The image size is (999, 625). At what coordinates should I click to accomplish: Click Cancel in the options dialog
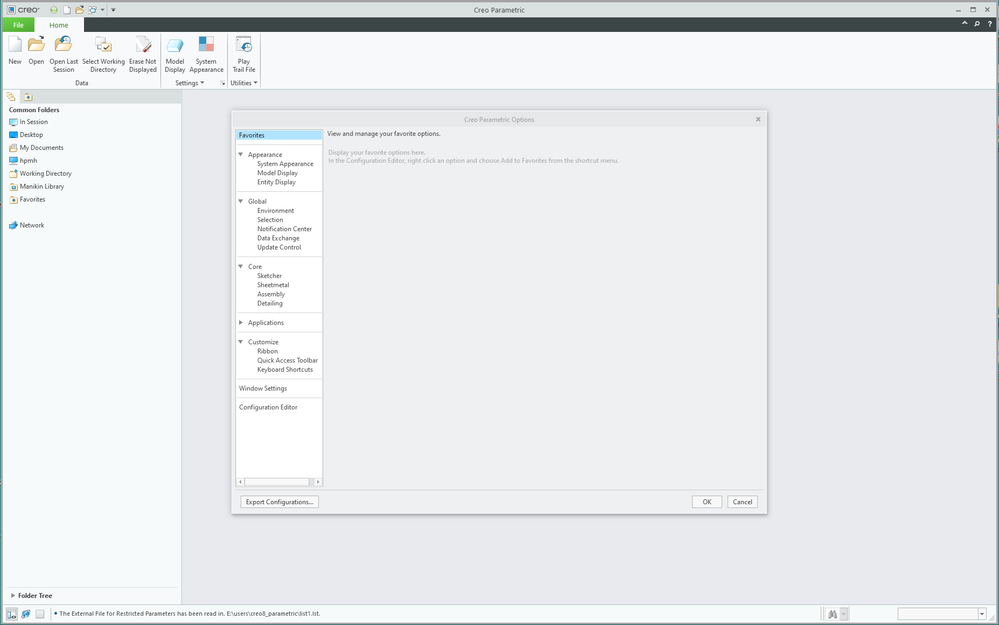pos(742,502)
